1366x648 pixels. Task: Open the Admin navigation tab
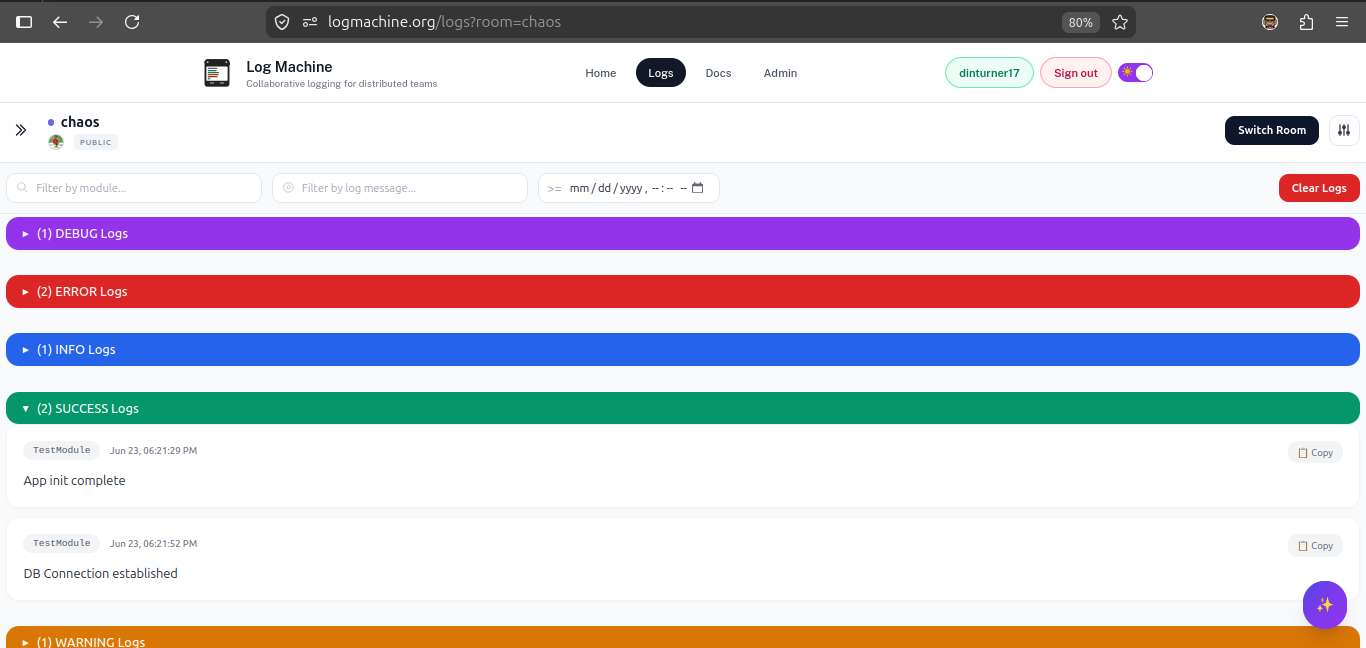pyautogui.click(x=780, y=73)
